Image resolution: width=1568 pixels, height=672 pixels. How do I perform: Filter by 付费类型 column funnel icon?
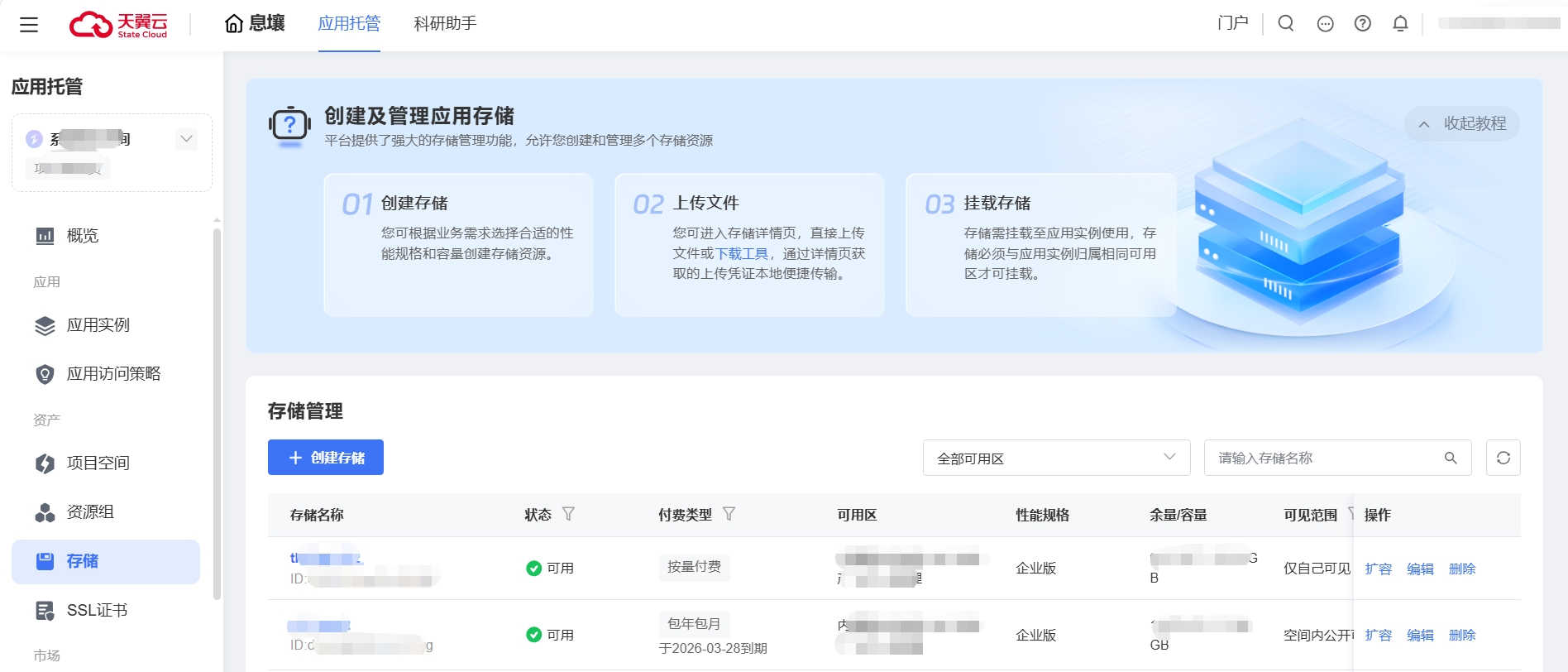pos(729,514)
